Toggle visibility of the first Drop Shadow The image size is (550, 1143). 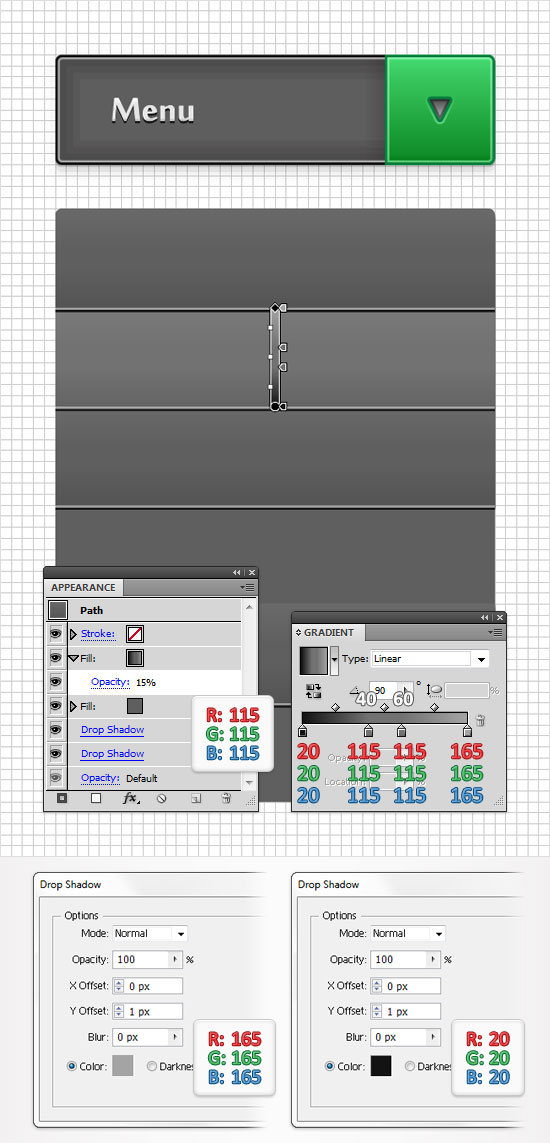tap(55, 730)
